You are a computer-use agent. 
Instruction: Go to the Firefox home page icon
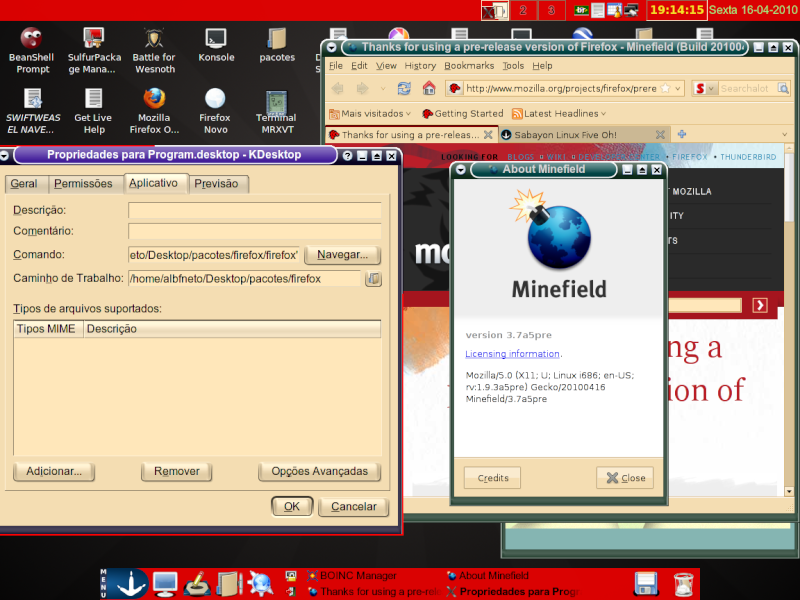[x=429, y=88]
